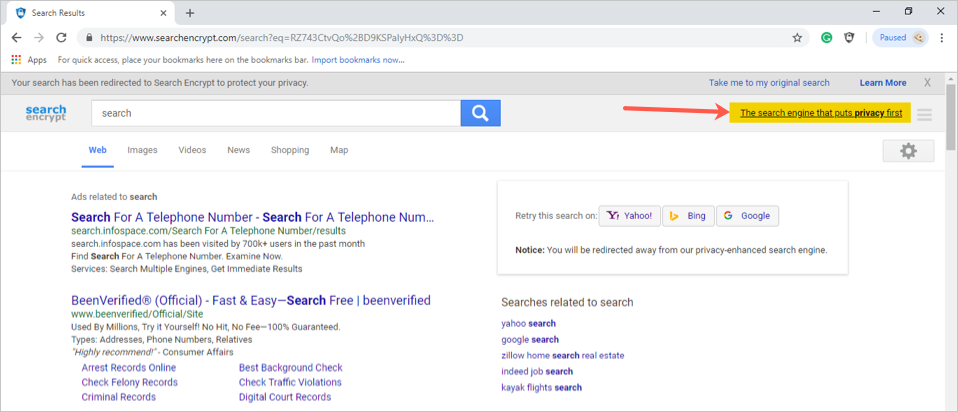Switch to the Images tab
Image resolution: width=958 pixels, height=412 pixels.
point(142,150)
